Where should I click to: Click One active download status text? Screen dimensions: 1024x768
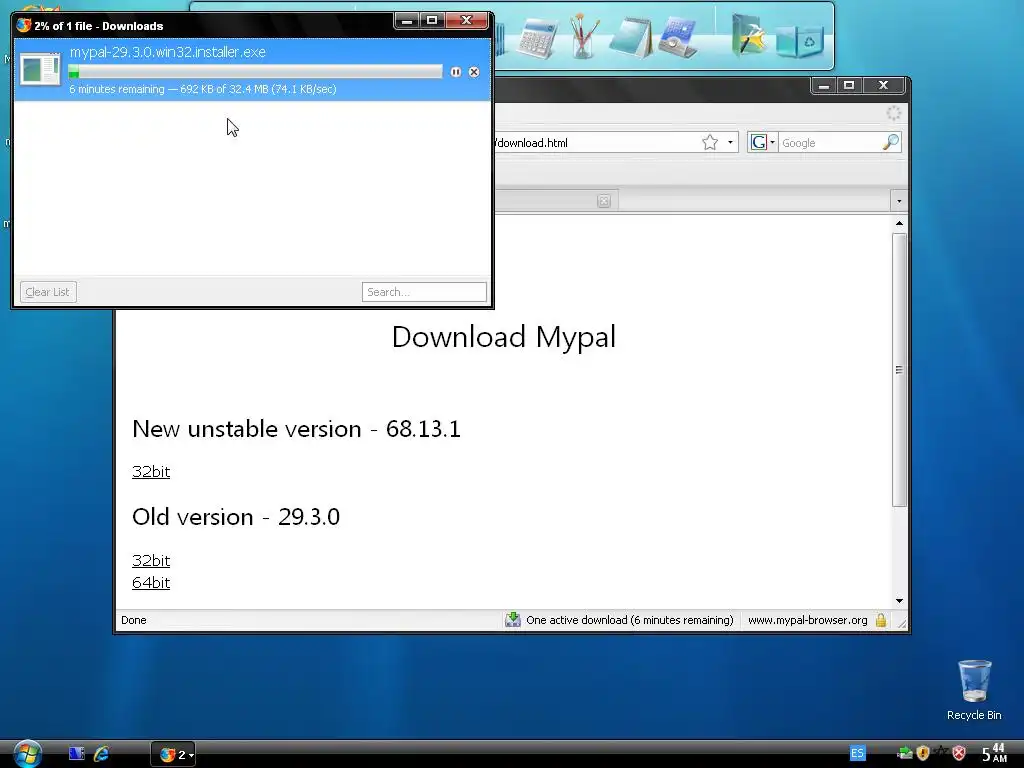click(x=630, y=620)
